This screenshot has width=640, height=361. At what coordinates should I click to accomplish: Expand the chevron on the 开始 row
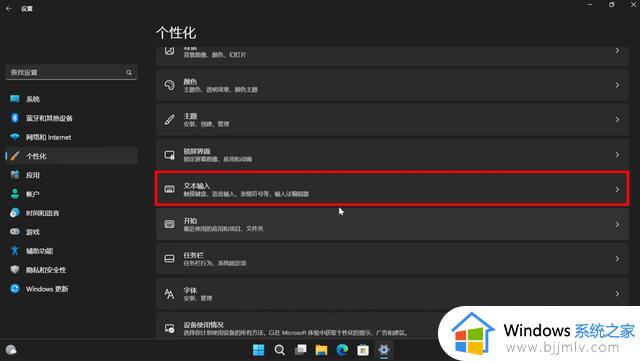(617, 224)
